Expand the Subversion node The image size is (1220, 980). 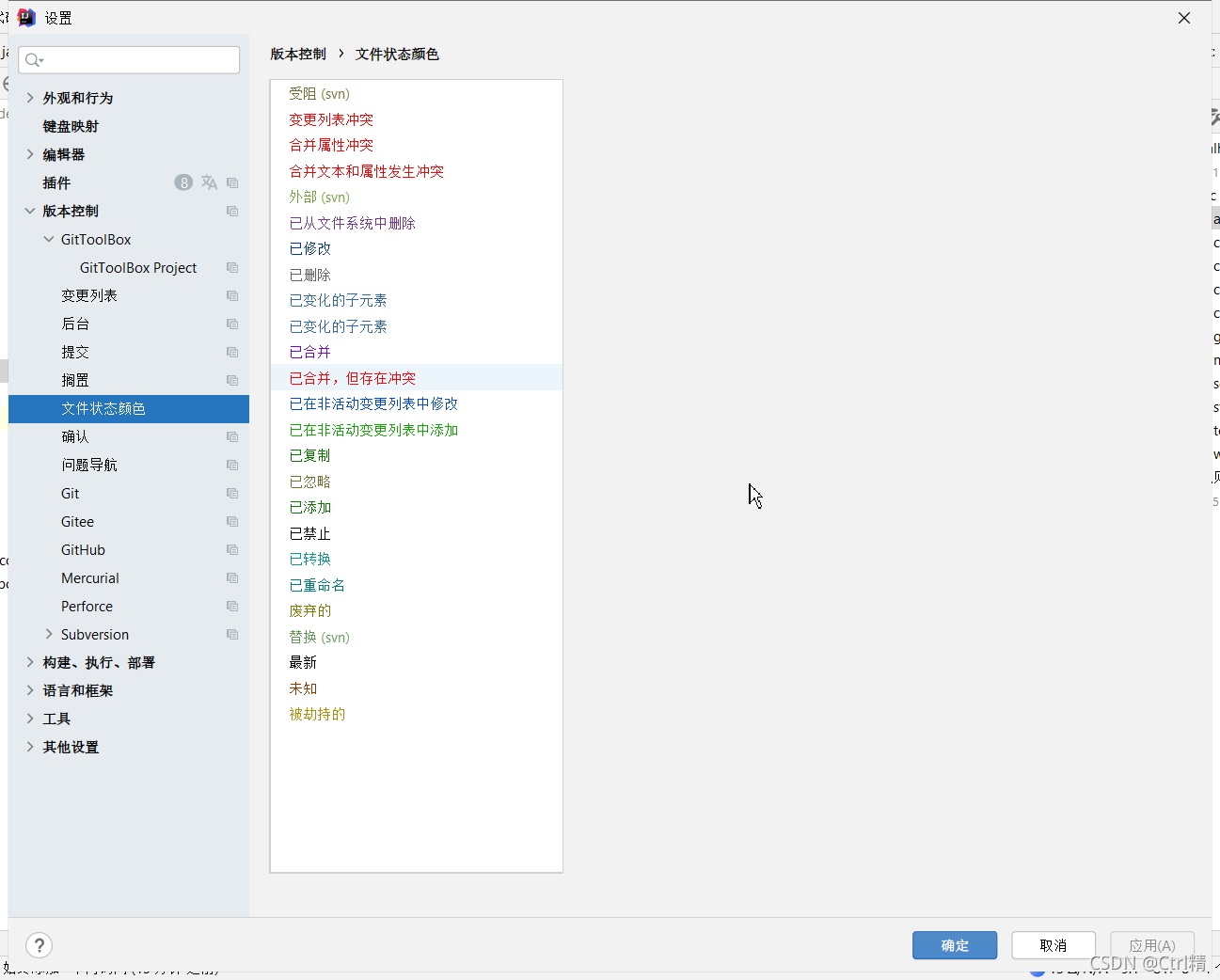[x=49, y=634]
